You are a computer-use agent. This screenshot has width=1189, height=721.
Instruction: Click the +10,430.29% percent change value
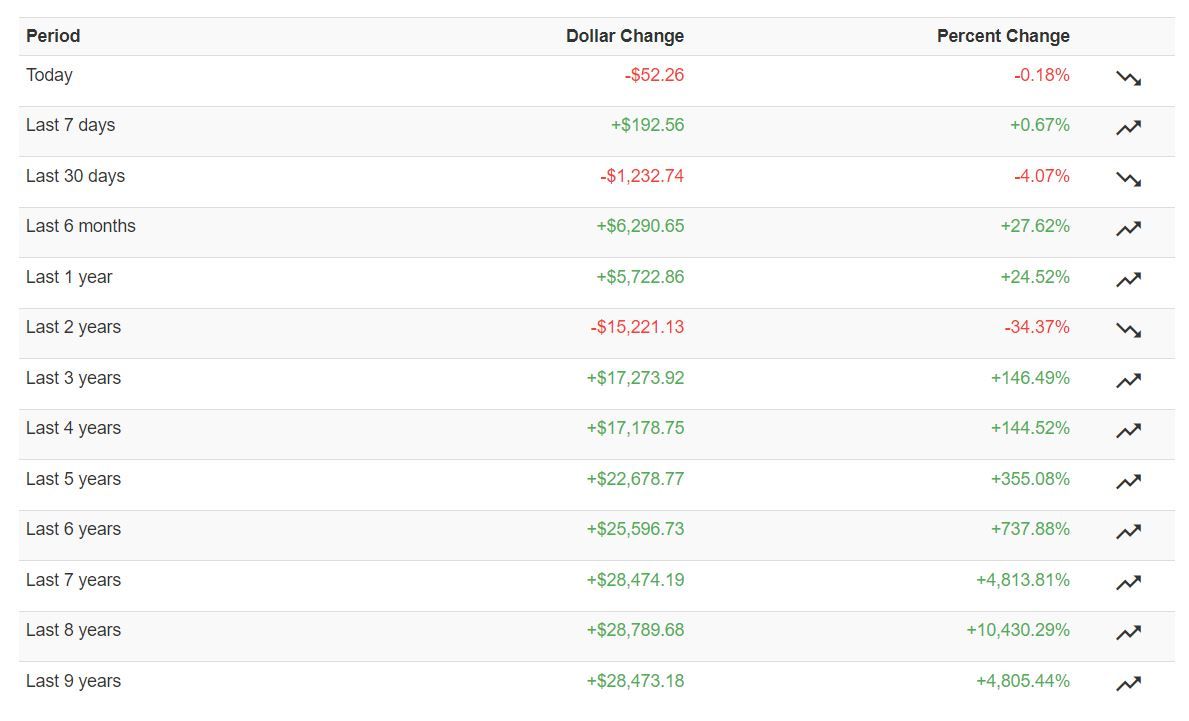(x=1017, y=630)
